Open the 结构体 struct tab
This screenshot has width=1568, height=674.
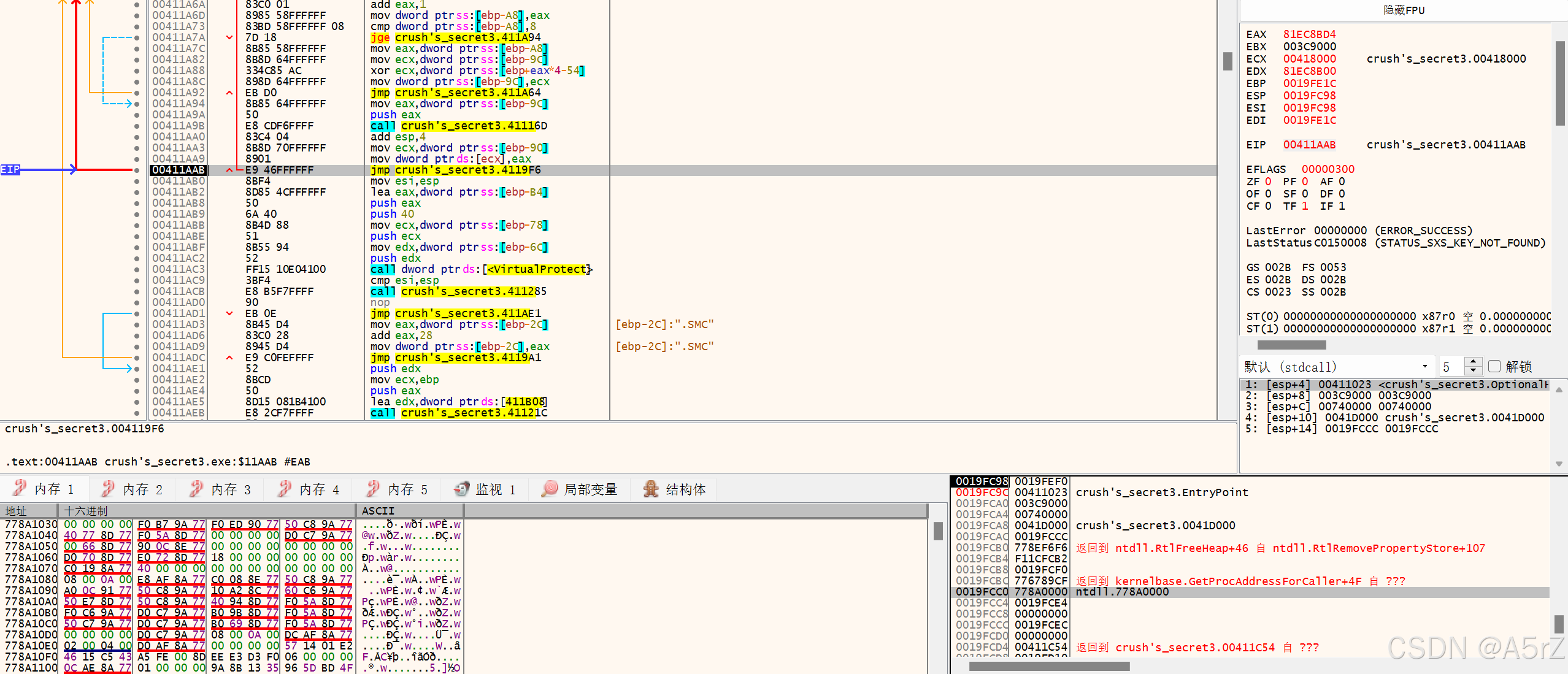coord(674,489)
